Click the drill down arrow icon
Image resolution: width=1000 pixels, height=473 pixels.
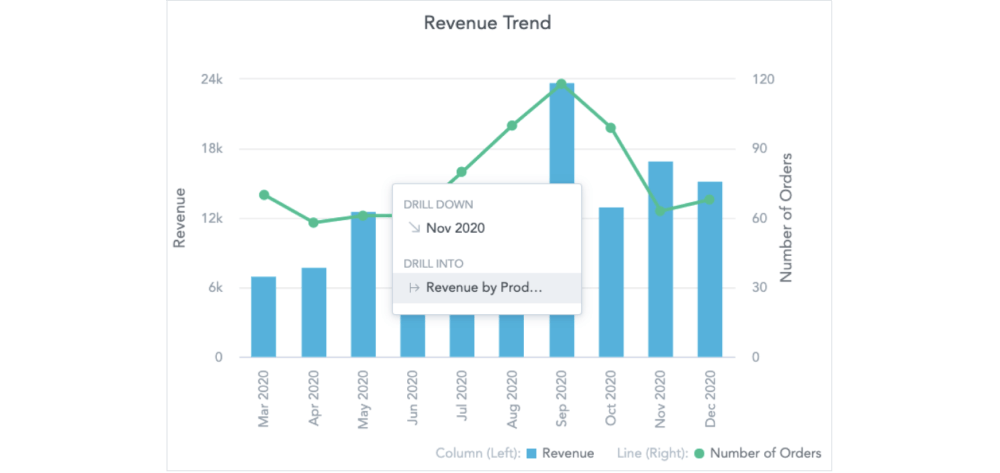(x=412, y=228)
